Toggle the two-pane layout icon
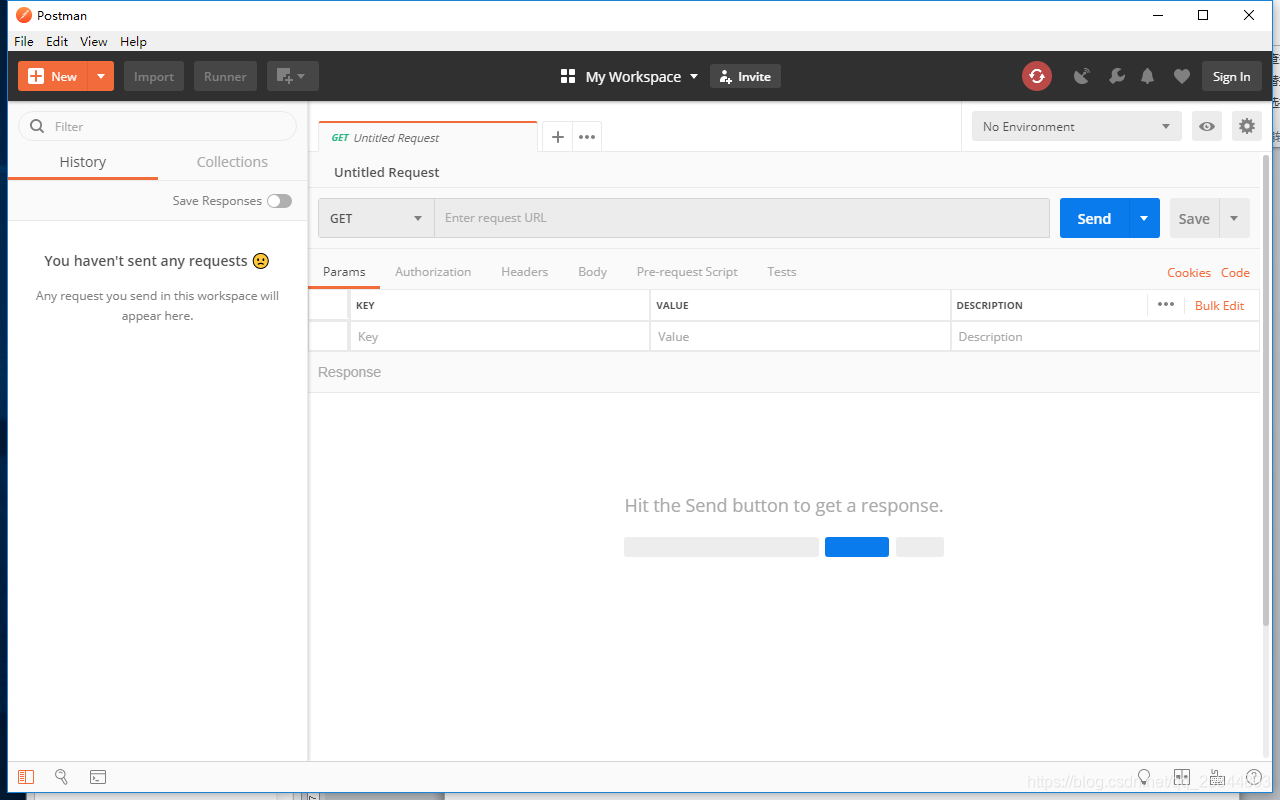 tap(1182, 777)
